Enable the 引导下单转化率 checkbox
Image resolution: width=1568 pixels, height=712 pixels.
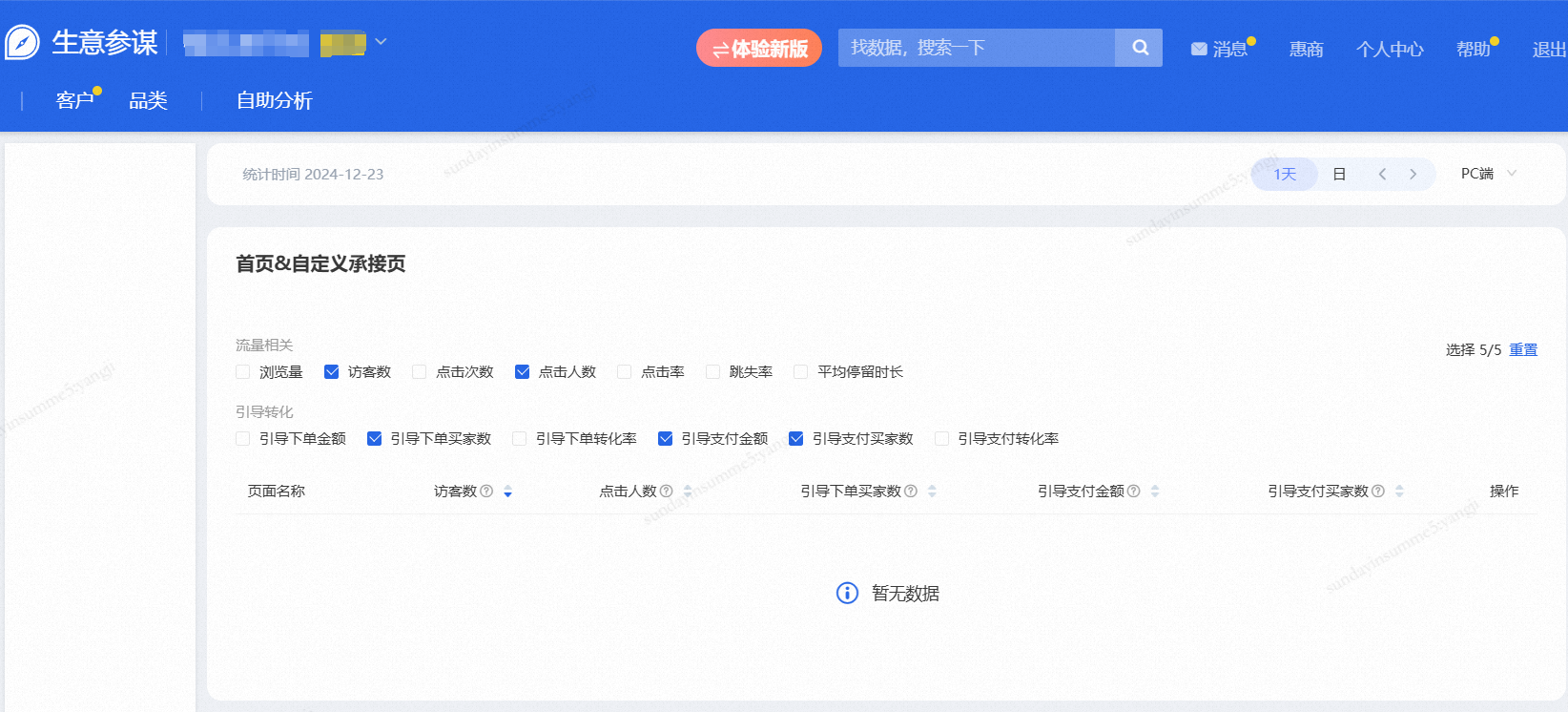pyautogui.click(x=519, y=438)
